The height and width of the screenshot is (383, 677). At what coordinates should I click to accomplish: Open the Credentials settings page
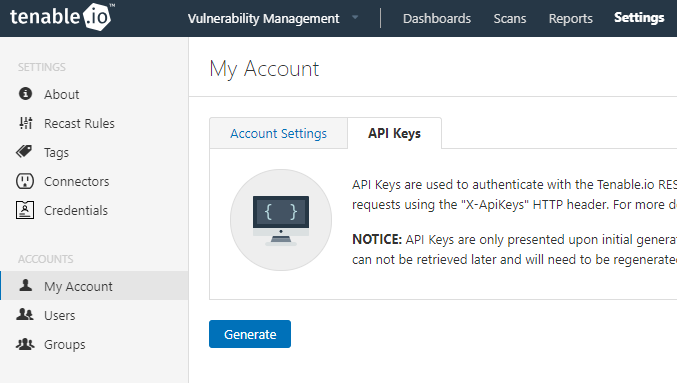(x=76, y=210)
